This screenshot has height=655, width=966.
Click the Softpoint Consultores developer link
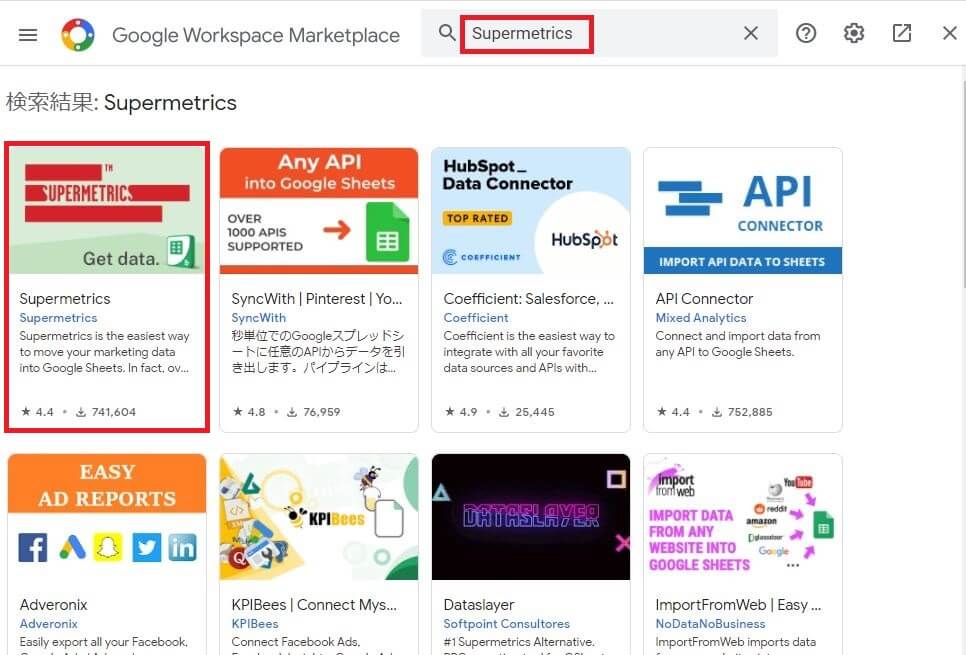click(506, 624)
